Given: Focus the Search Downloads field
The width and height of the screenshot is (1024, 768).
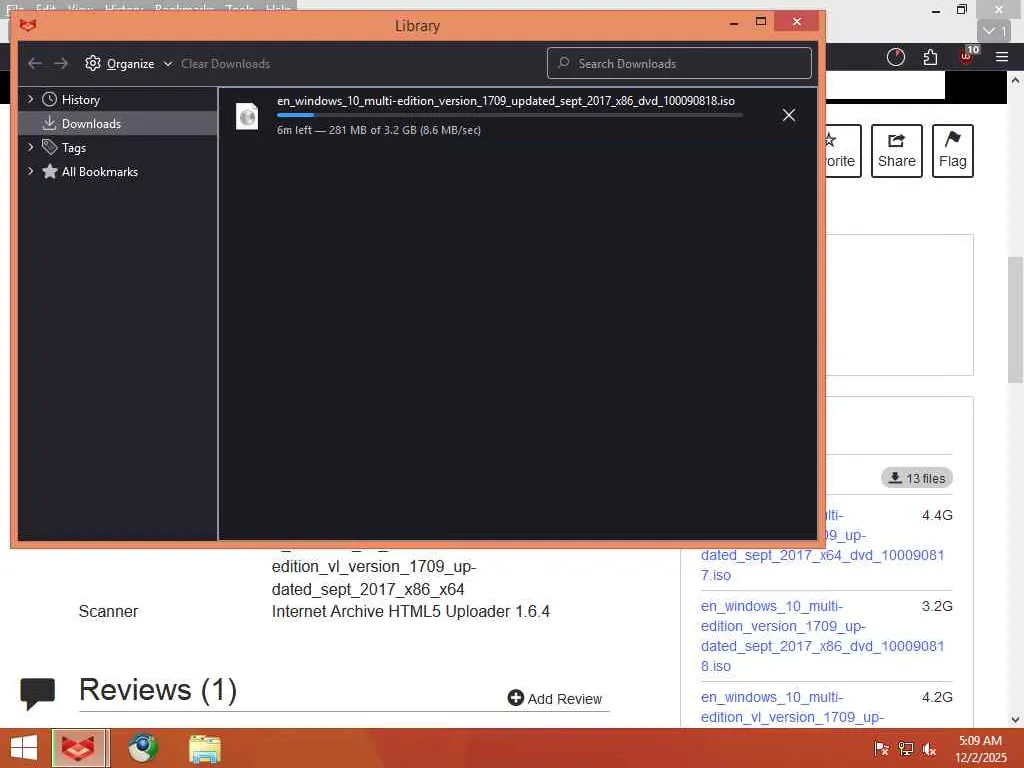Looking at the screenshot, I should 679,63.
